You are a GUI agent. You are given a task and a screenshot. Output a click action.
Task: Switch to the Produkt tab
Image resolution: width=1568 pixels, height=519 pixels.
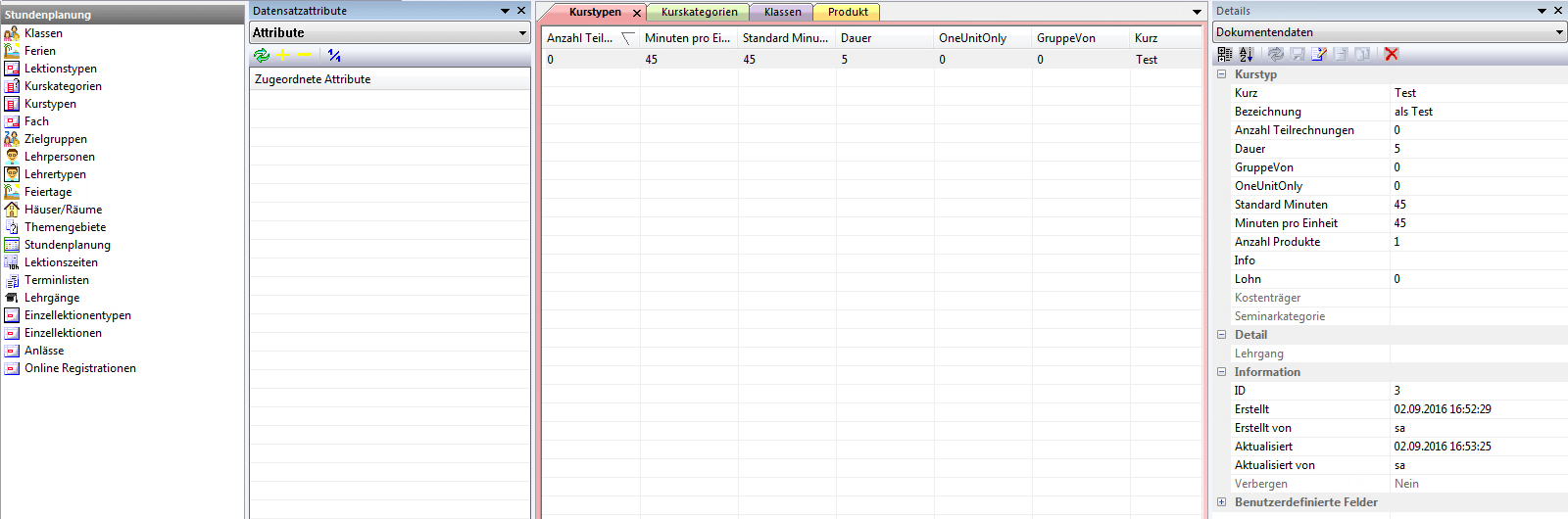pos(848,12)
